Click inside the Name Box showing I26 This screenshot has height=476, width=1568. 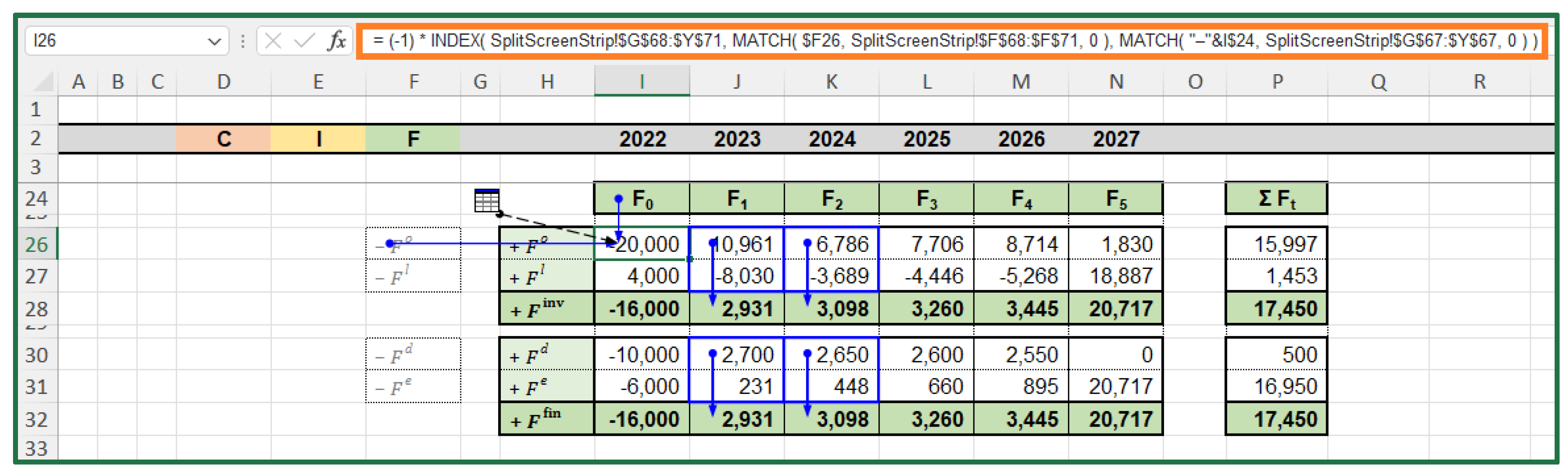[109, 41]
